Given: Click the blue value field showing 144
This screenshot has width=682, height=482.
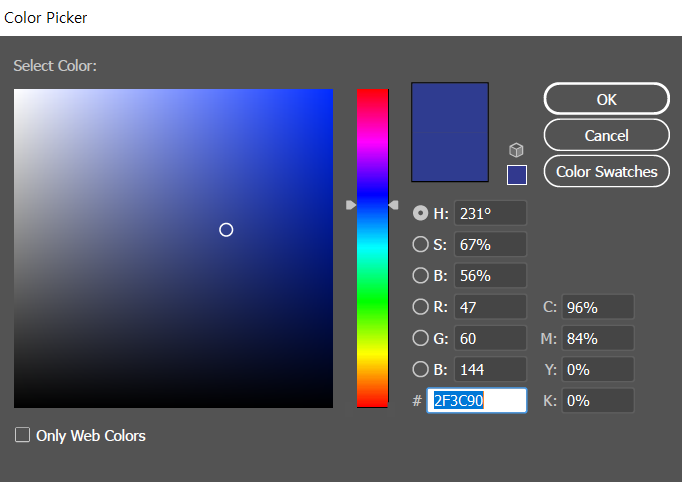Looking at the screenshot, I should tap(490, 369).
